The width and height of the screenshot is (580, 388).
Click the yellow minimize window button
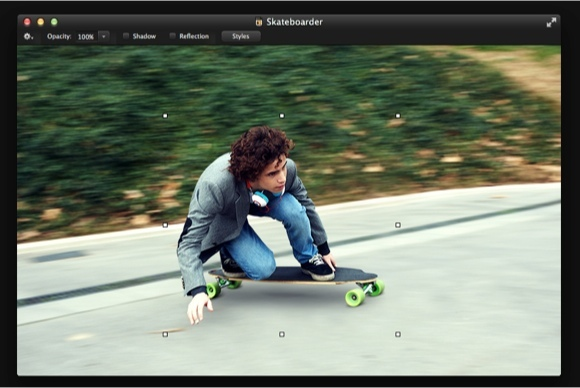click(41, 22)
